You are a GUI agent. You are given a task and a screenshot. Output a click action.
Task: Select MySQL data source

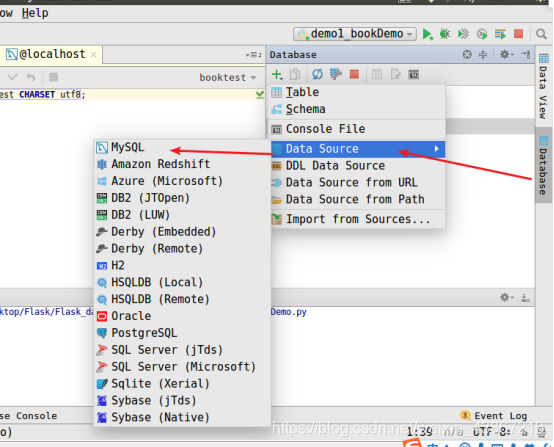tap(182, 147)
